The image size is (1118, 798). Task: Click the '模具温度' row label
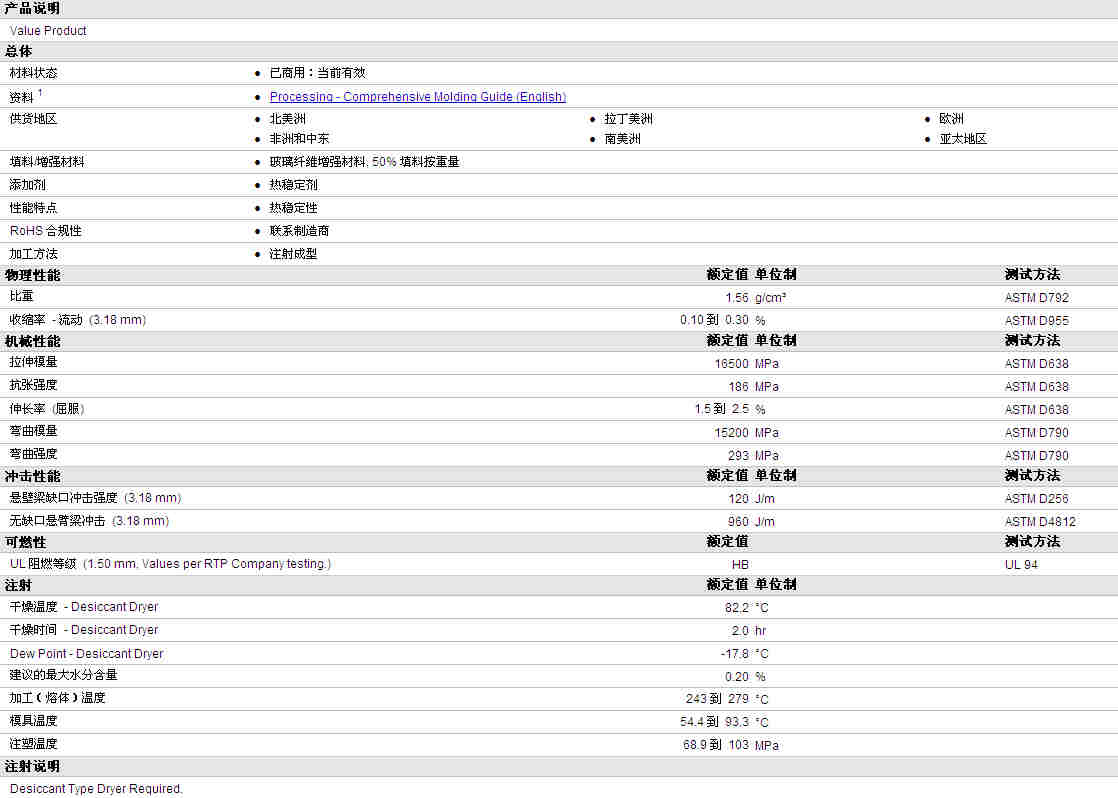pyautogui.click(x=33, y=721)
